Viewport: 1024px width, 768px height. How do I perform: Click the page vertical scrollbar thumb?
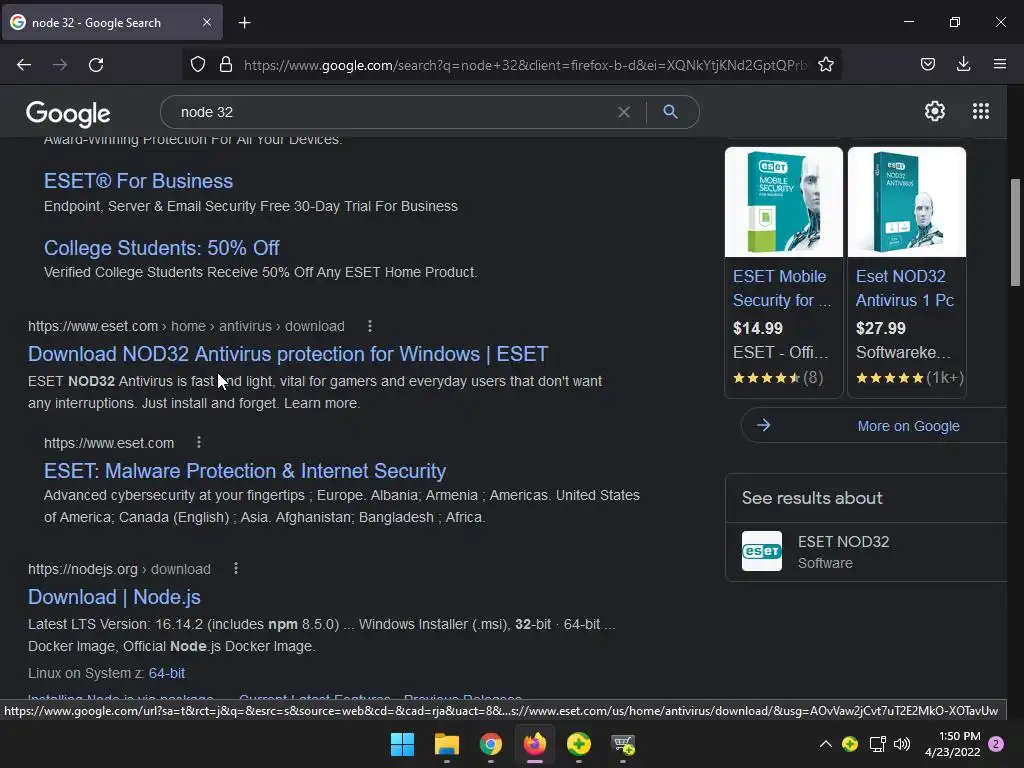click(x=1015, y=232)
